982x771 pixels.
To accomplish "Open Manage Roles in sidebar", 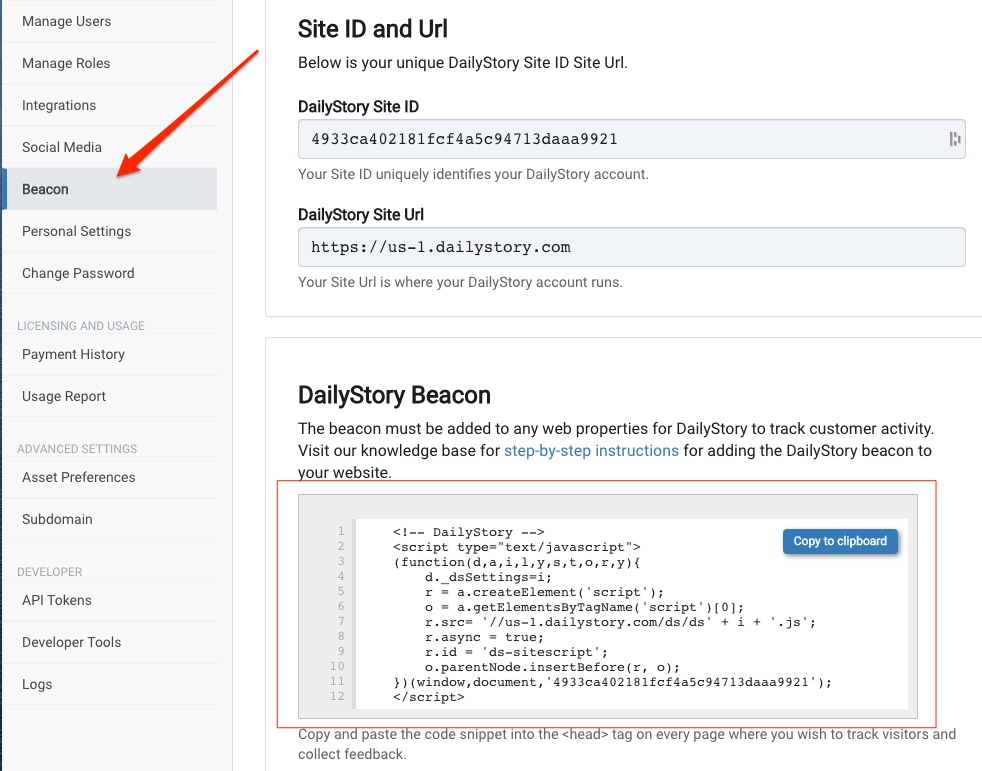I will pyautogui.click(x=66, y=63).
